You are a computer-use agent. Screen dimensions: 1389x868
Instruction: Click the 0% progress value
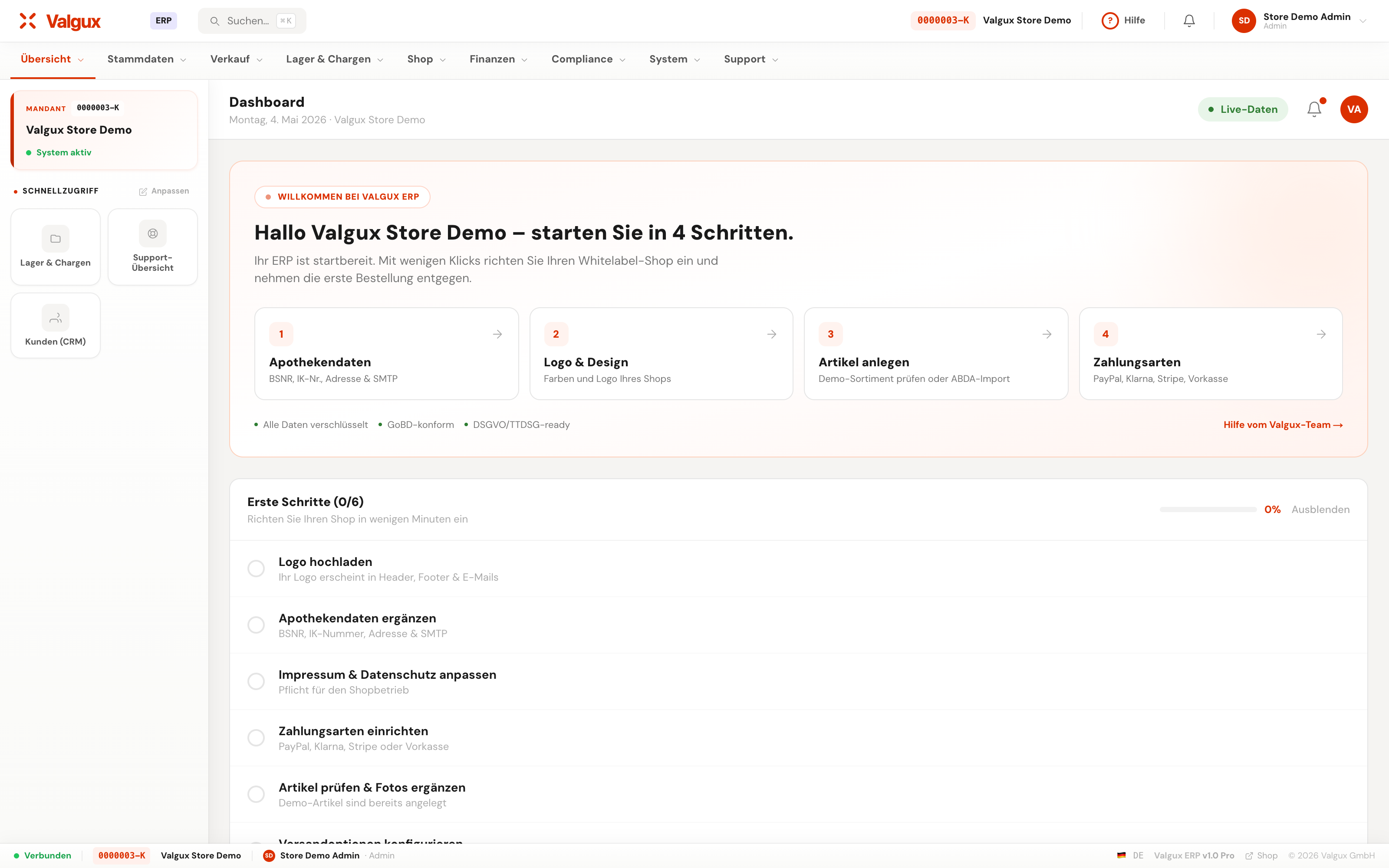point(1273,510)
